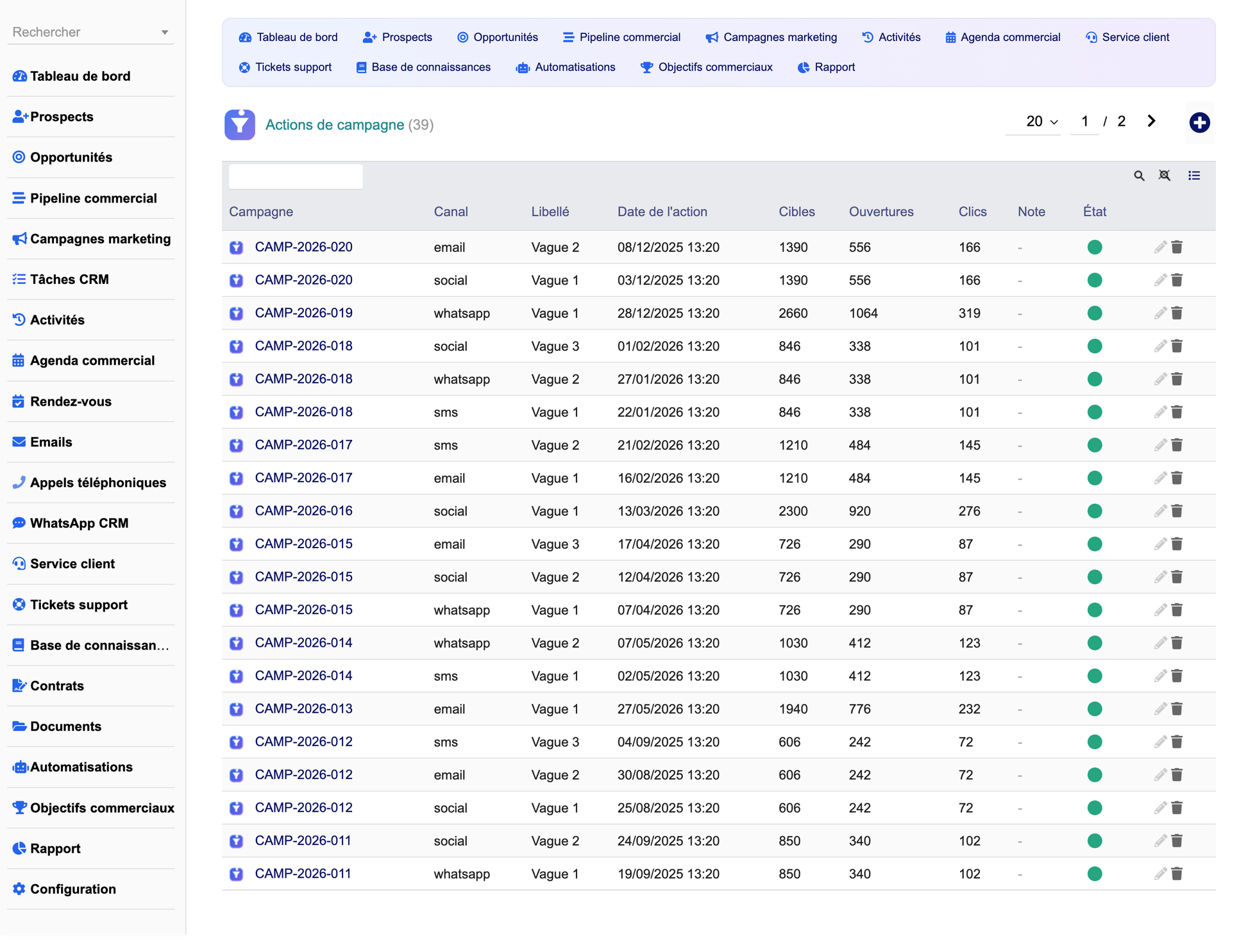Delete the CAMP-2026-019 whatsapp row with the trash icon

click(x=1177, y=313)
